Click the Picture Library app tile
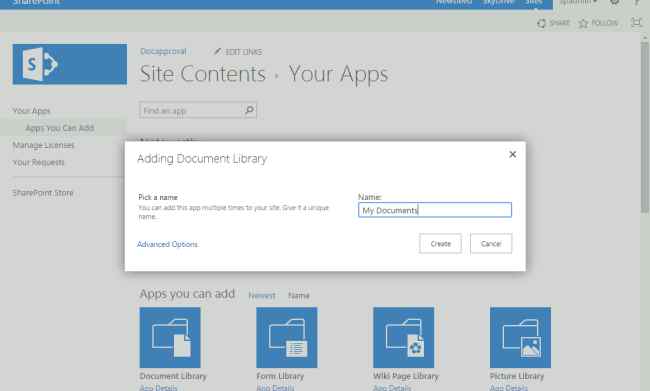Viewport: 650px width, 391px height. [x=521, y=338]
